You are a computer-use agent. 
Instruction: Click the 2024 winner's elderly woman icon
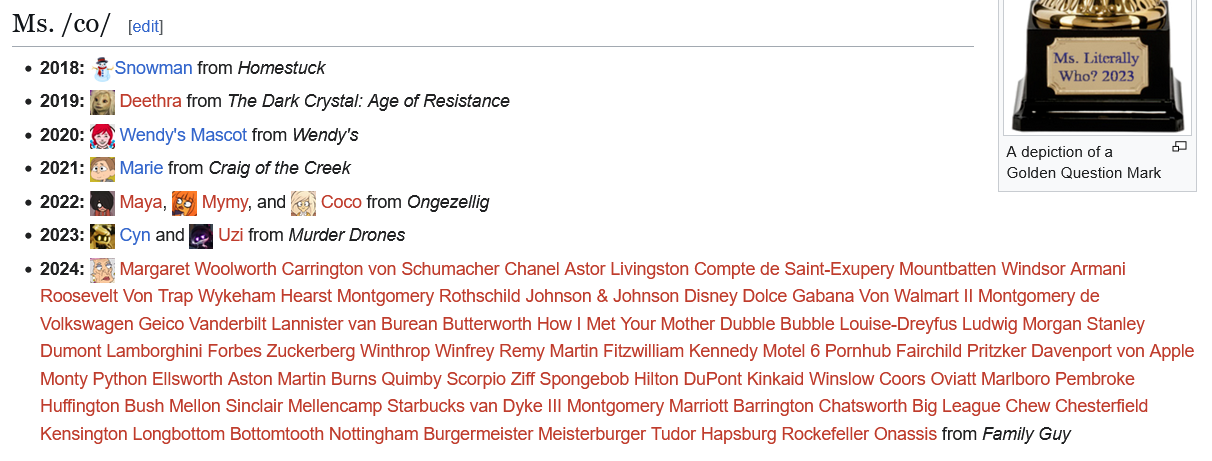click(x=102, y=270)
